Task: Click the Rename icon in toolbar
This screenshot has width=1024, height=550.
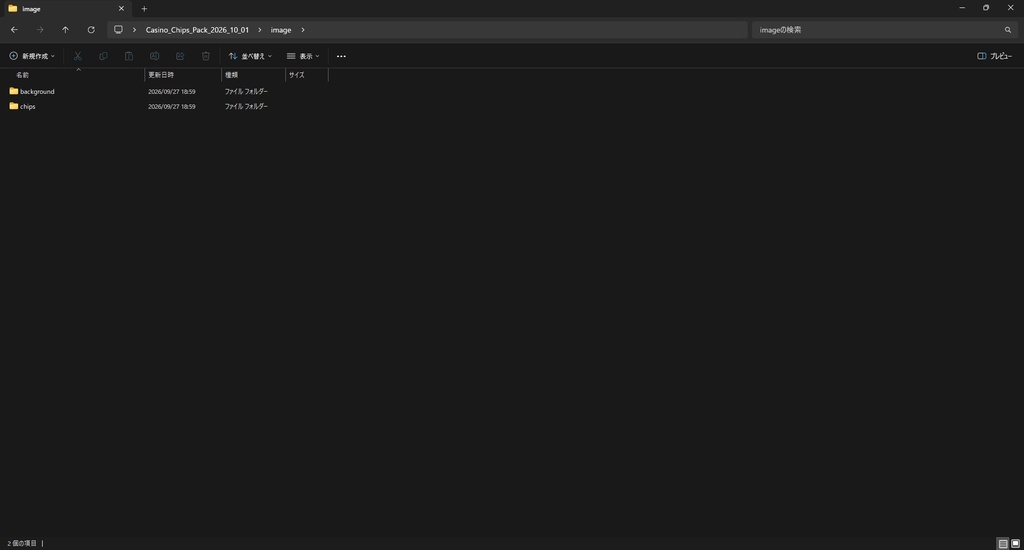Action: (154, 56)
